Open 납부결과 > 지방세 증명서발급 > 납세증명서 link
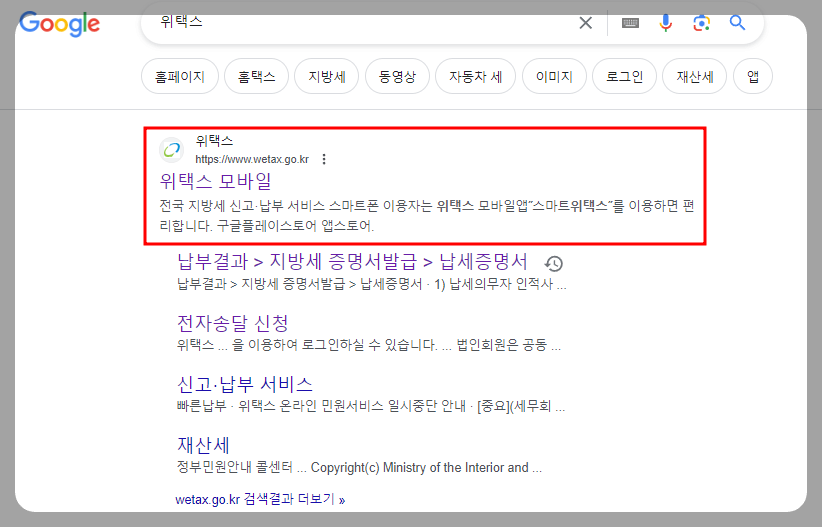Screen dimensions: 822x527 pos(352,261)
